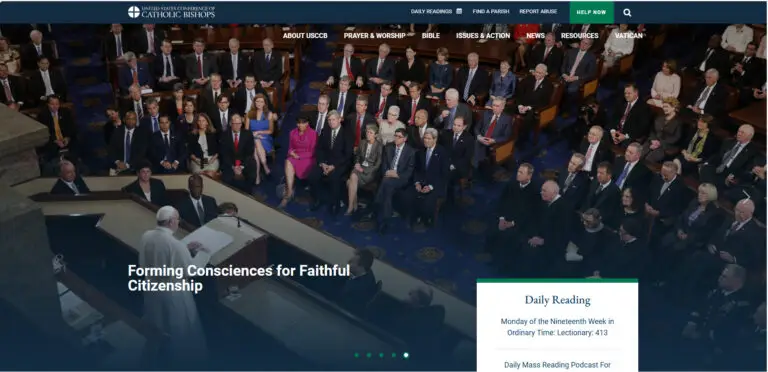Click the Daily Reading card heading
The image size is (768, 372).
point(557,300)
